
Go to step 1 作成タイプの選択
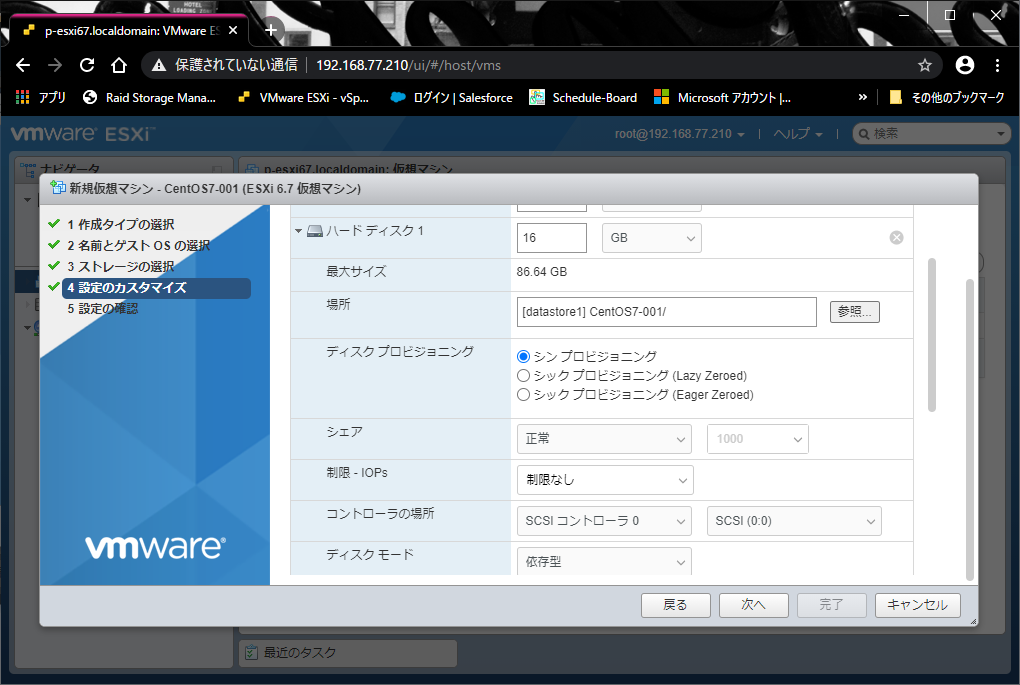120,224
